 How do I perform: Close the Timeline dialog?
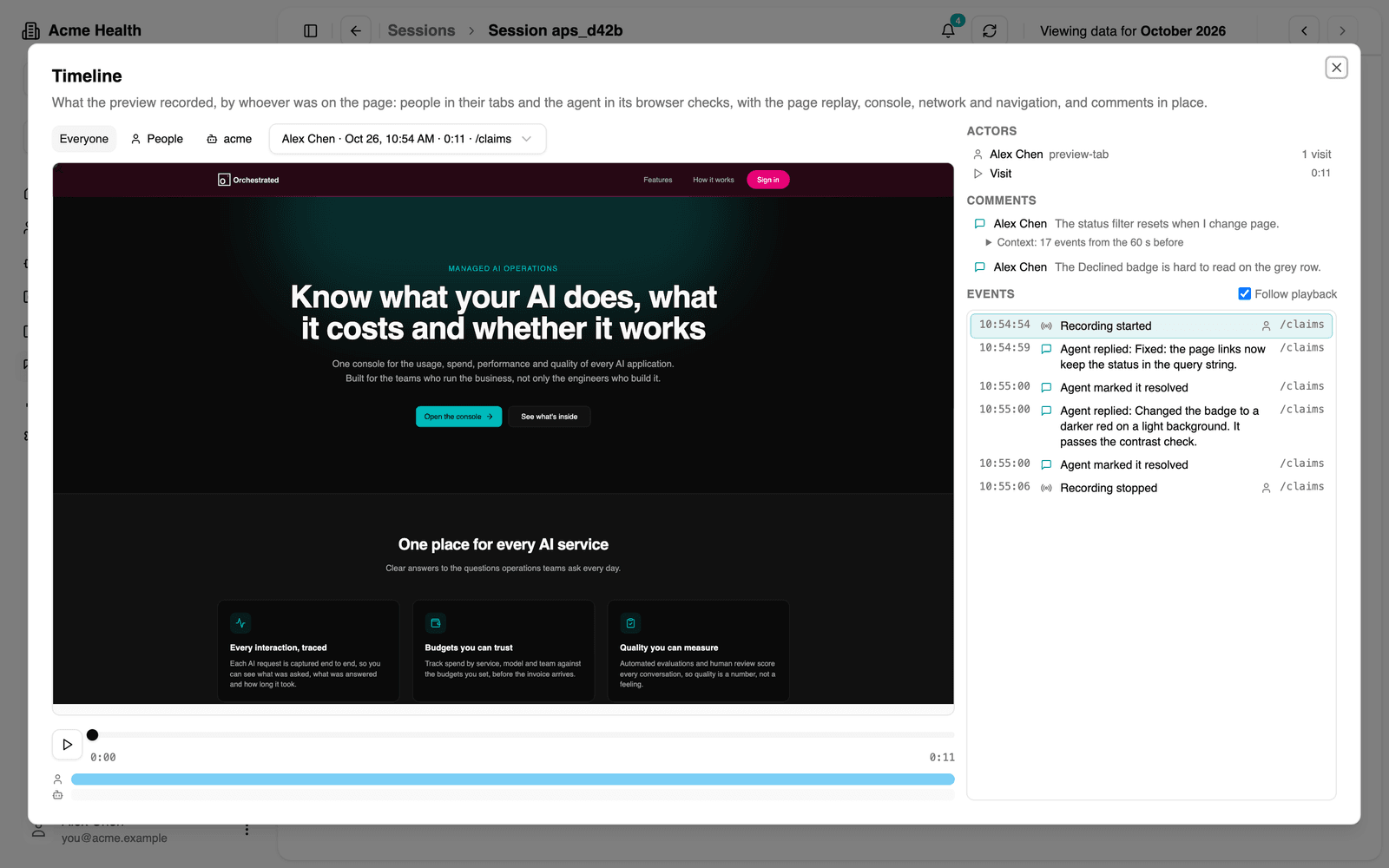tap(1336, 68)
